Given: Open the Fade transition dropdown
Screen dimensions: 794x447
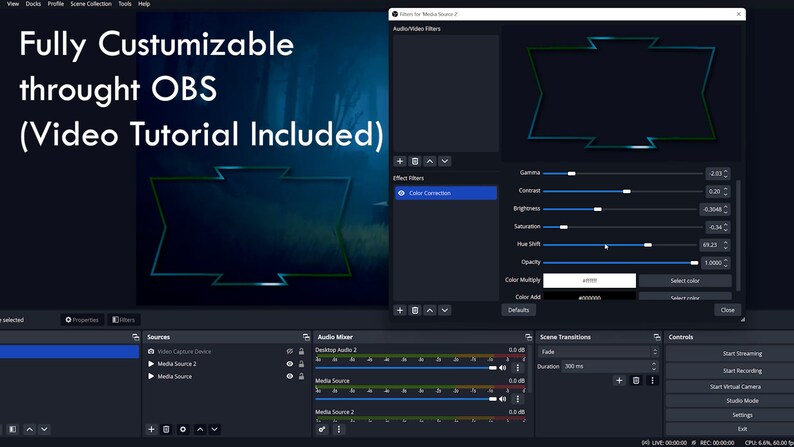Looking at the screenshot, I should pos(599,352).
